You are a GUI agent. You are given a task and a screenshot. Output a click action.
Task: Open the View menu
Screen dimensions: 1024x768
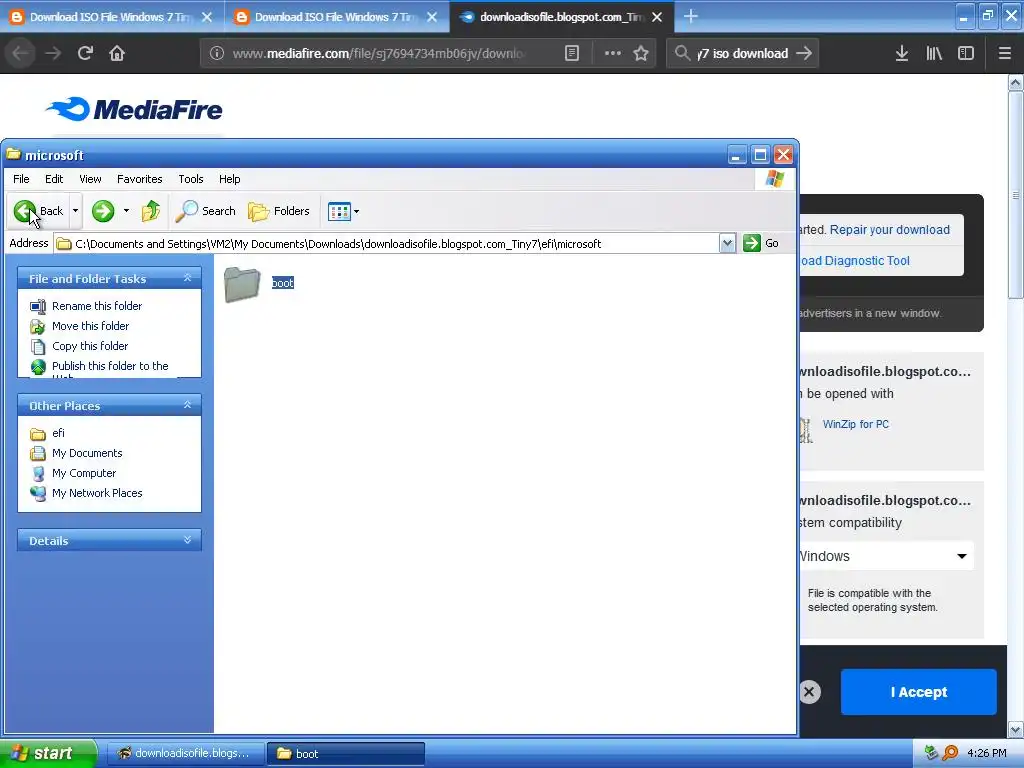tap(90, 179)
